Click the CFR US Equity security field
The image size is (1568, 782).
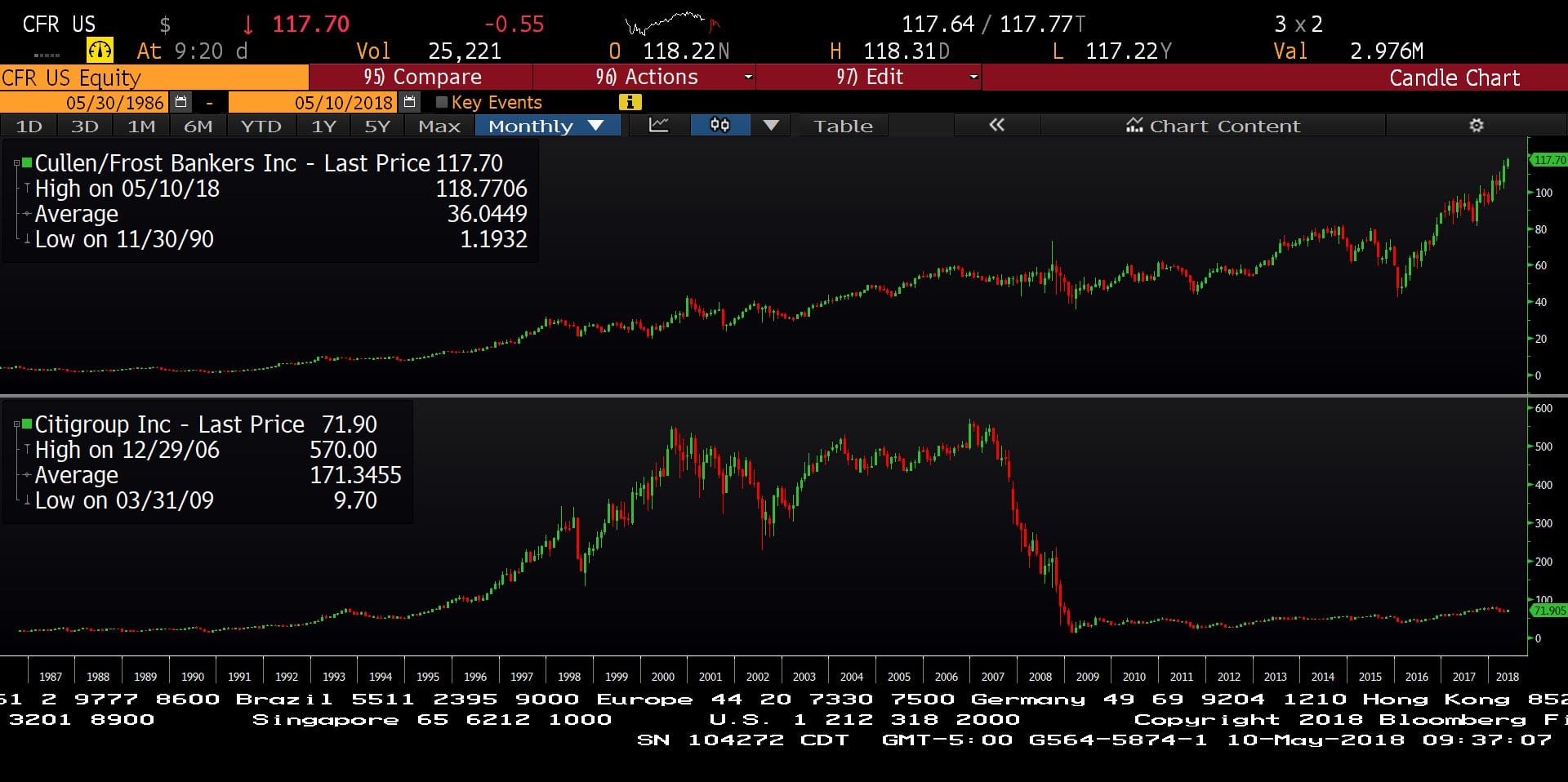coord(154,78)
